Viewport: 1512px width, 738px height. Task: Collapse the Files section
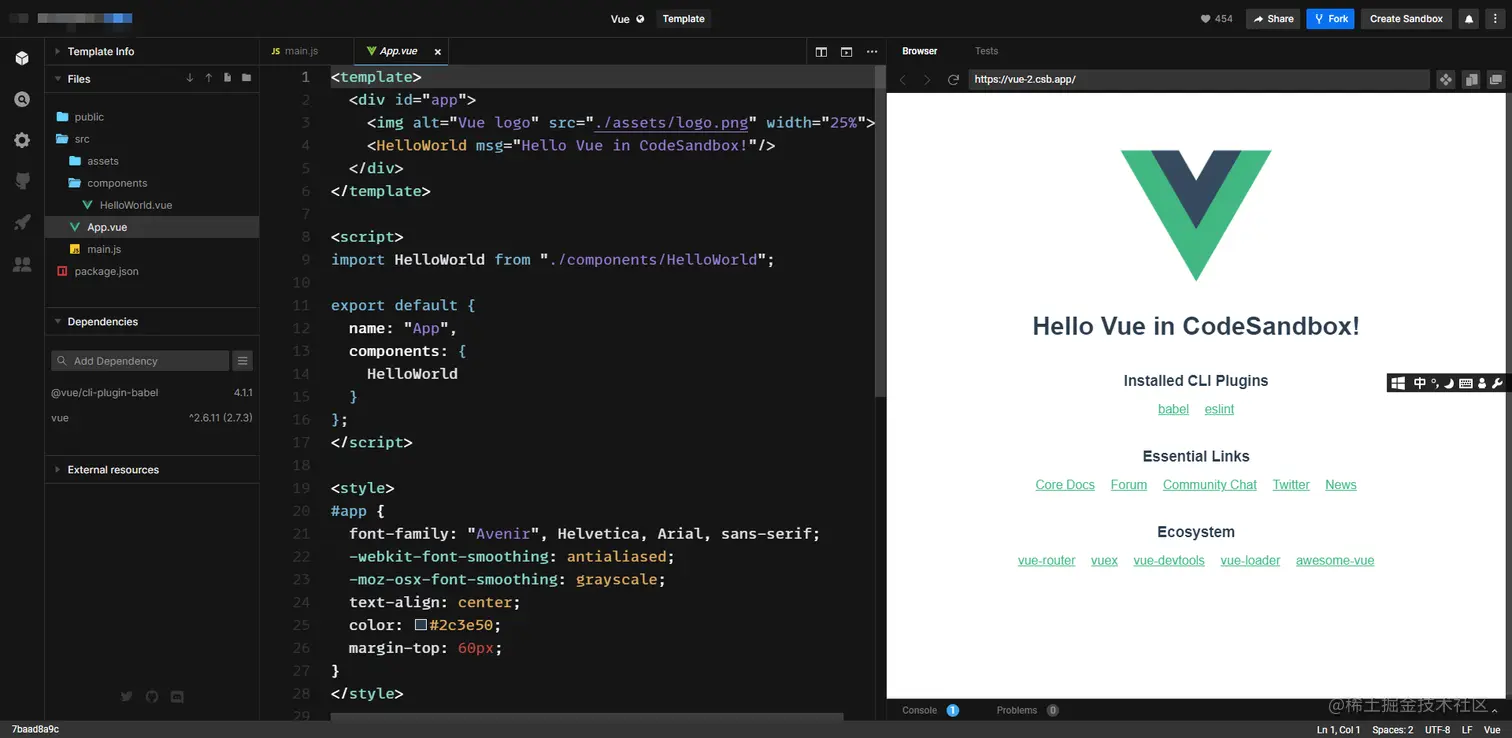pyautogui.click(x=152, y=79)
